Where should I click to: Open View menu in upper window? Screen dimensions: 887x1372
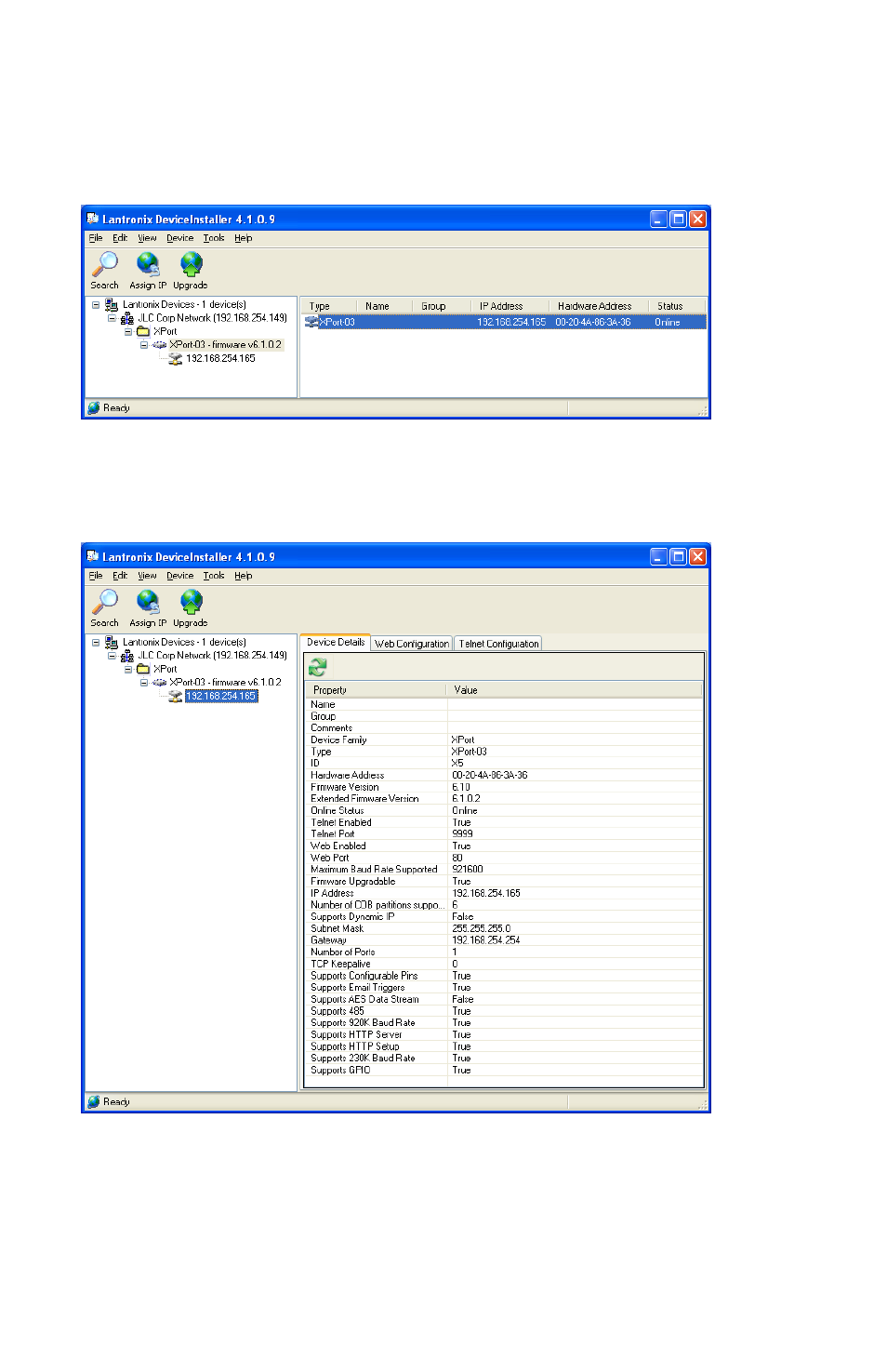(147, 238)
